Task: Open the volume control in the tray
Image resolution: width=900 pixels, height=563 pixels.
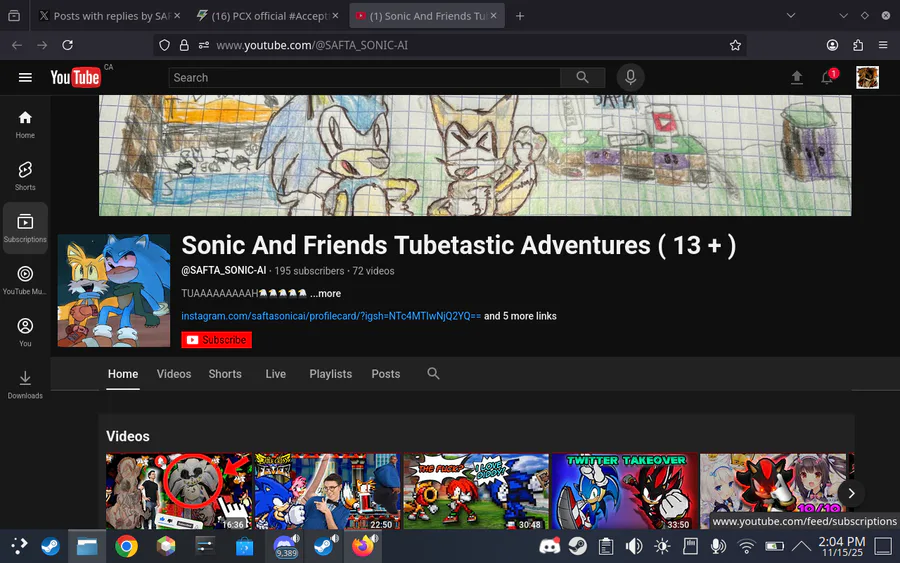Action: (634, 546)
